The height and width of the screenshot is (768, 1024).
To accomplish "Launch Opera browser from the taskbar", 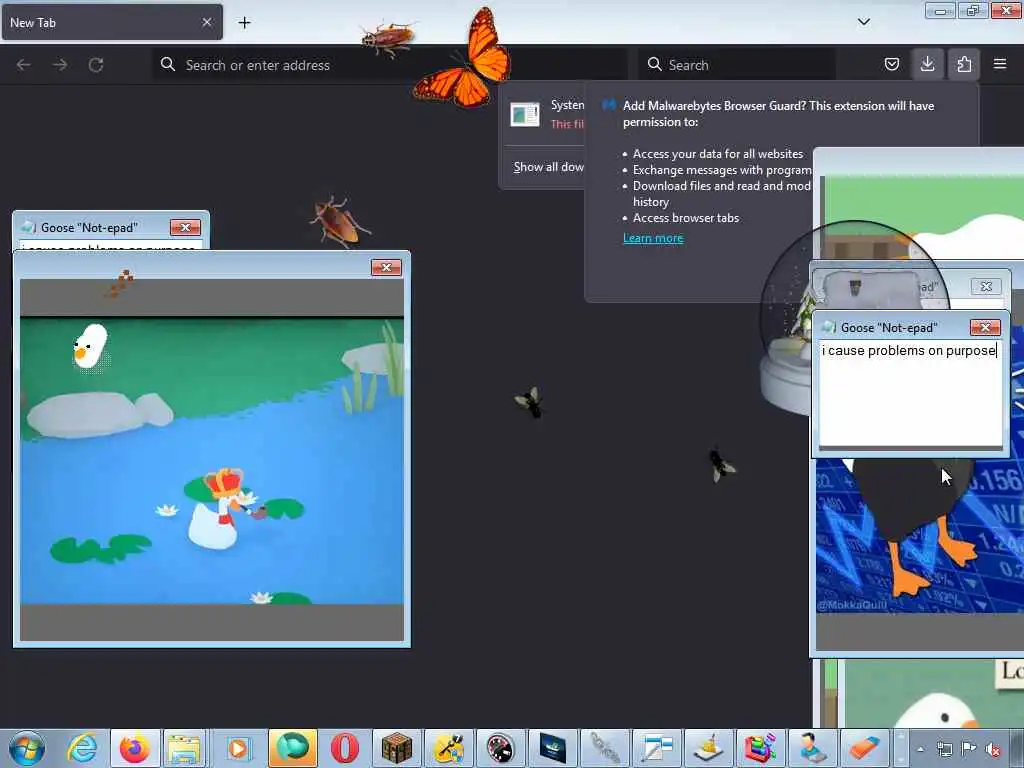I will (x=344, y=748).
